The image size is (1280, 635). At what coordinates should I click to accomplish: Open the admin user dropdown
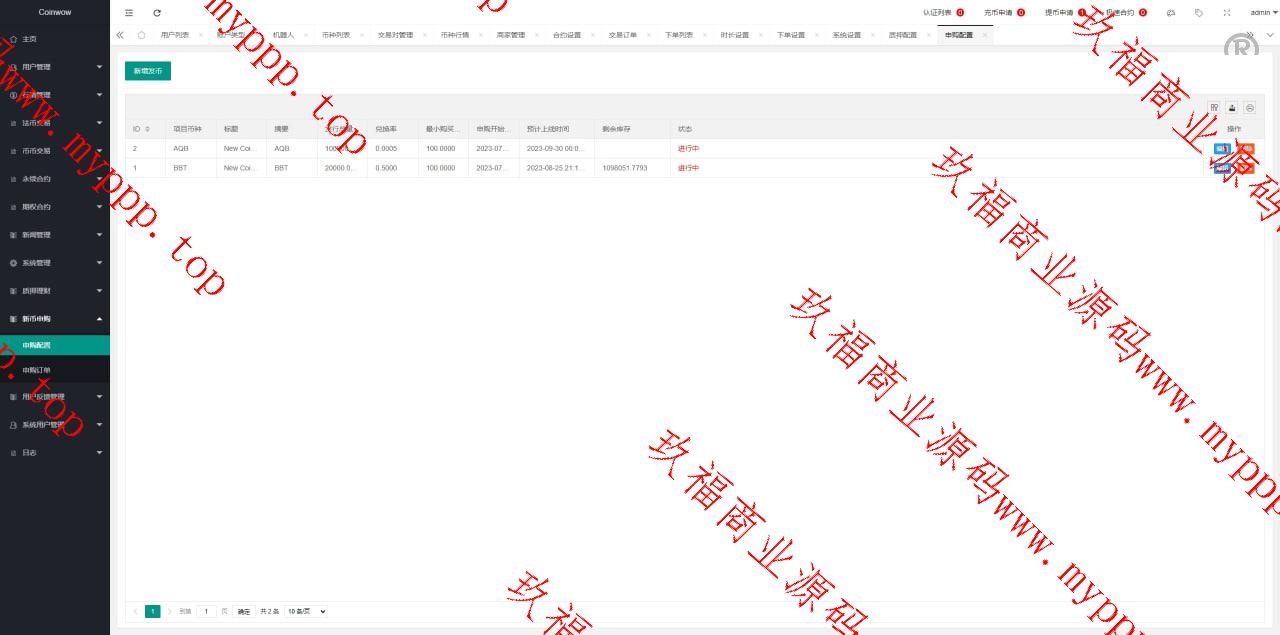[x=1263, y=13]
